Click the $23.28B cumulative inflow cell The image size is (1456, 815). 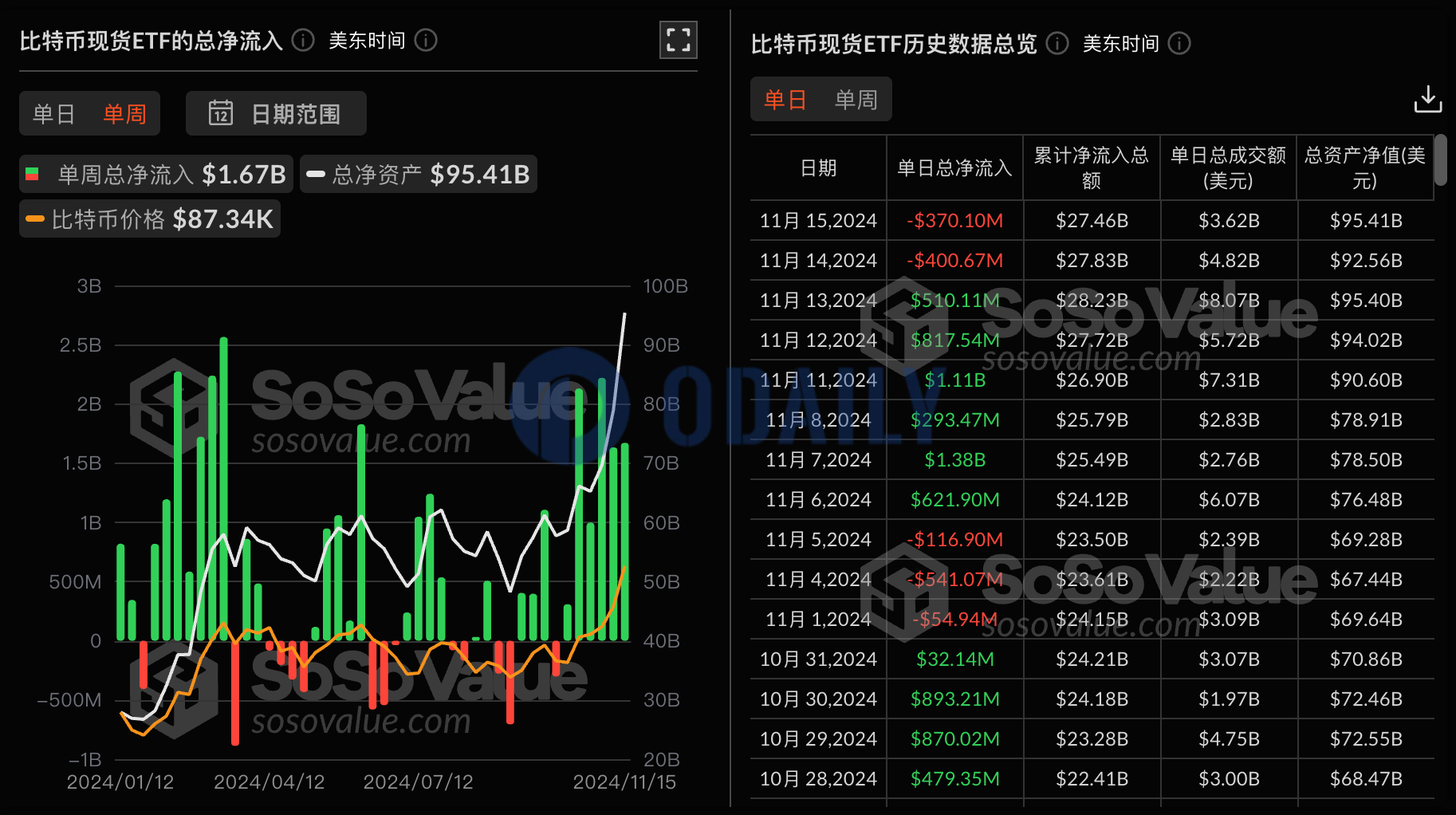tap(1092, 738)
